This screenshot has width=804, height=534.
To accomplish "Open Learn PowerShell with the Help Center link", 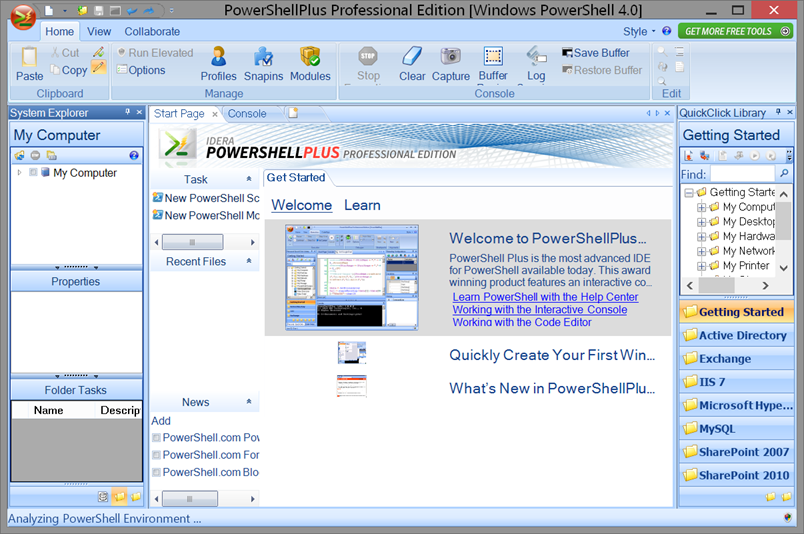I will (545, 297).
